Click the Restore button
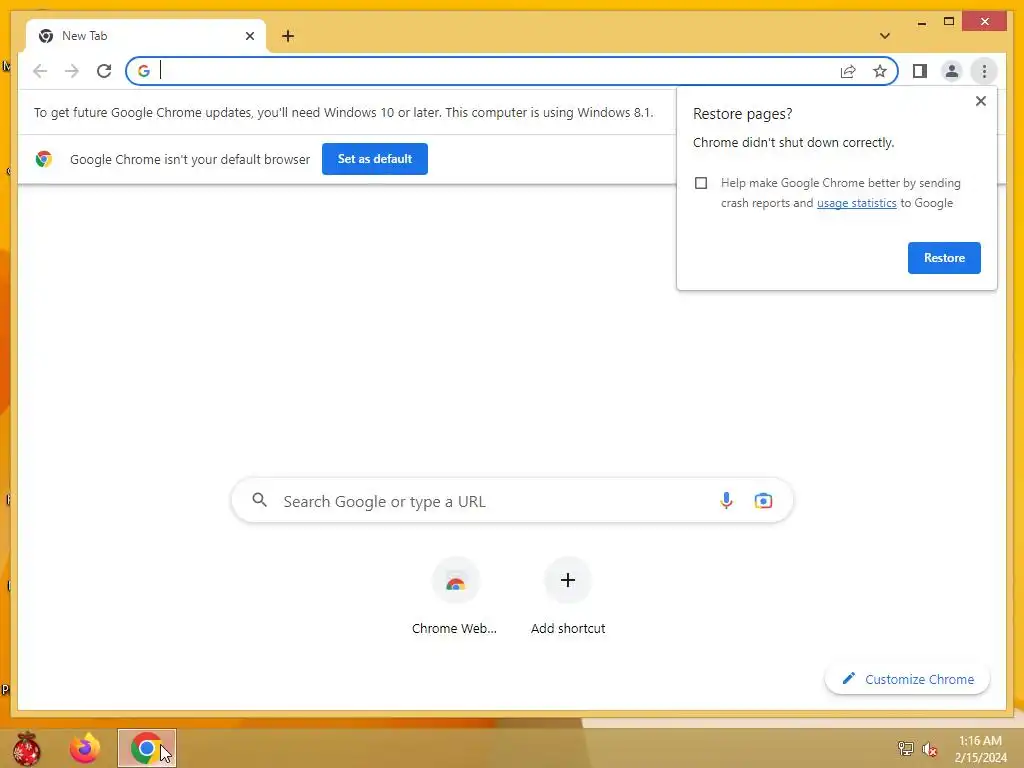 [x=944, y=258]
